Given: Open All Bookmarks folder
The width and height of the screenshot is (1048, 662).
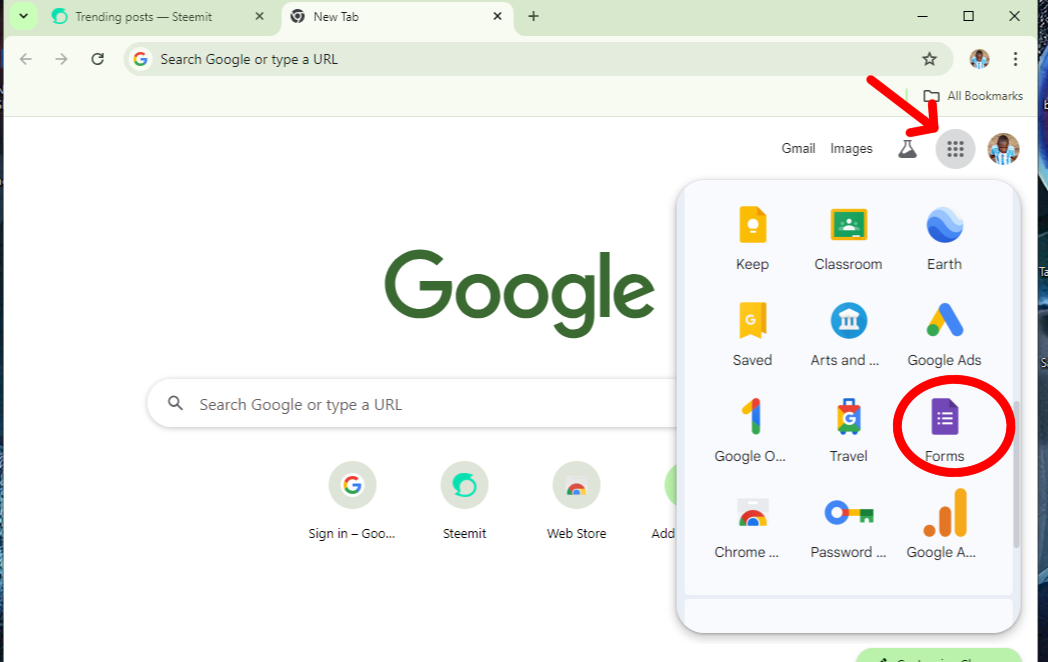Looking at the screenshot, I should pos(972,96).
